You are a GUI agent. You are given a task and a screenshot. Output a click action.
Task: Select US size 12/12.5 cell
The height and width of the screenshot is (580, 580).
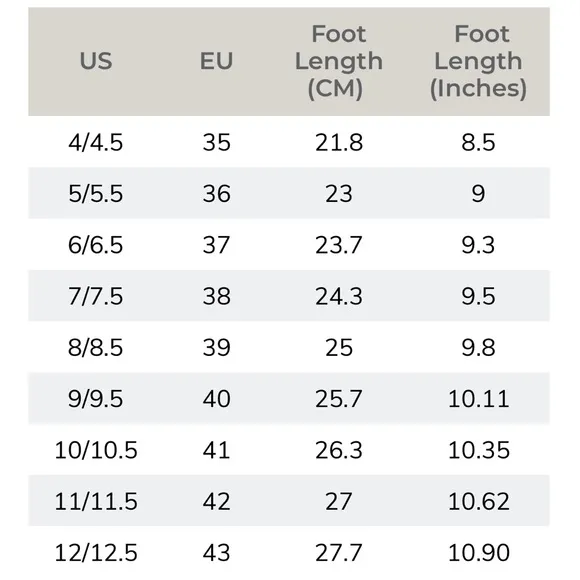(96, 553)
